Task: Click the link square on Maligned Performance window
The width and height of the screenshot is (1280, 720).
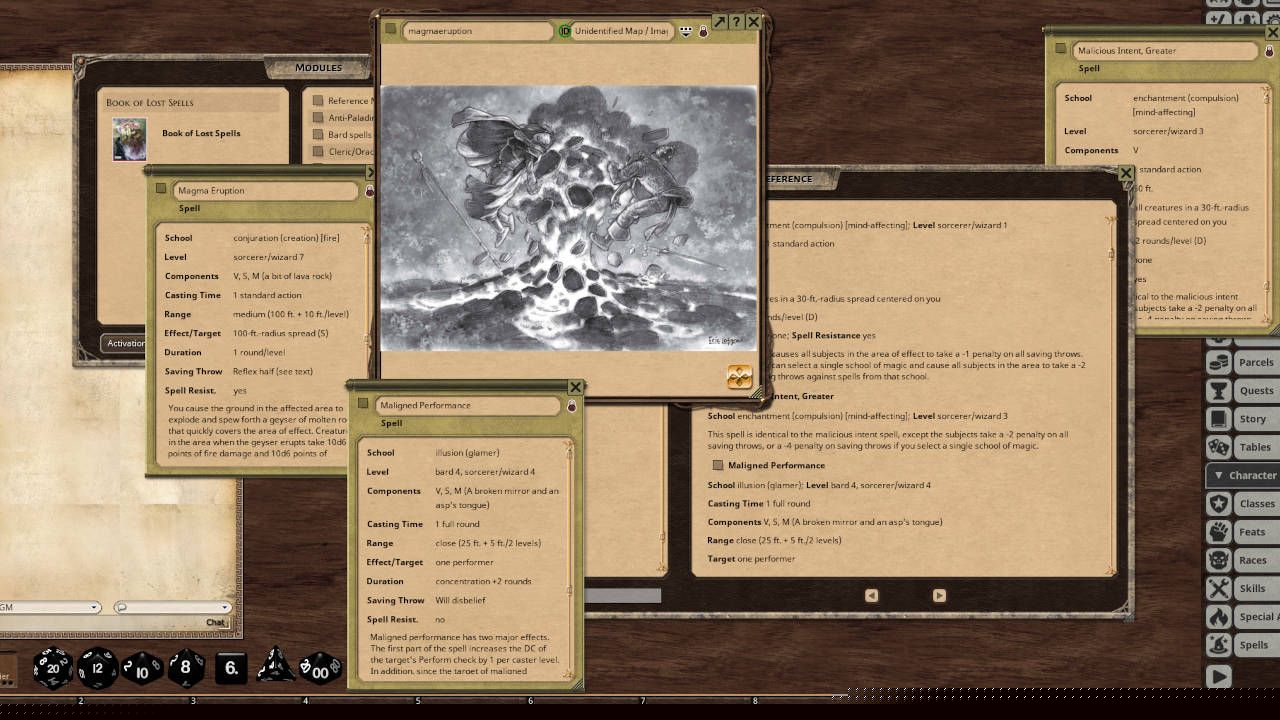Action: tap(363, 403)
